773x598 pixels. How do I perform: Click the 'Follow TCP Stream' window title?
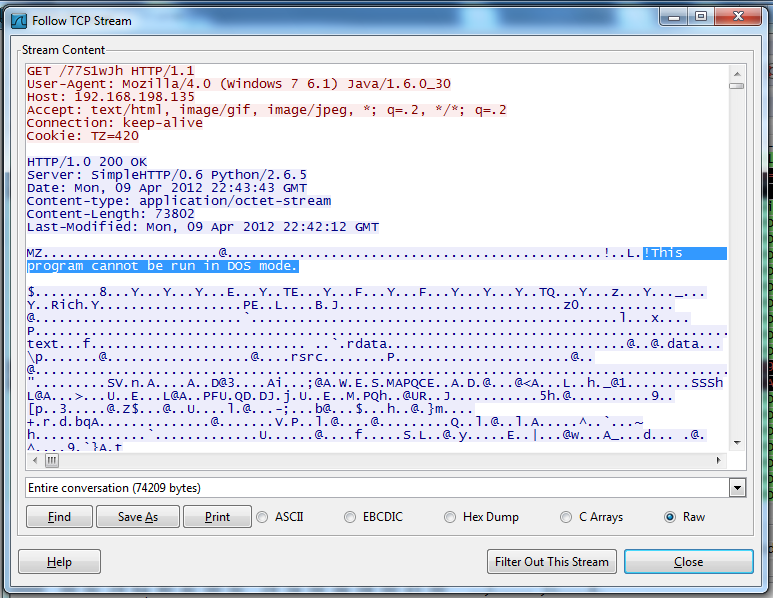coord(82,21)
